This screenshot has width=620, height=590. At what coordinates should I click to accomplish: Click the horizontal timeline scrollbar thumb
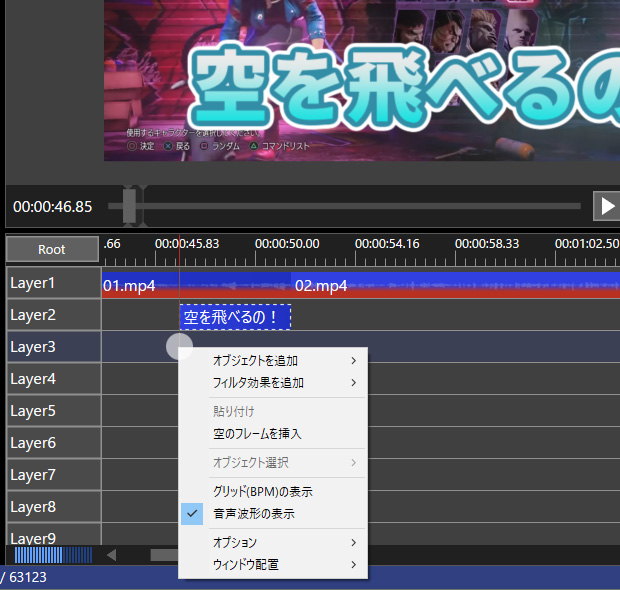pyautogui.click(x=164, y=555)
